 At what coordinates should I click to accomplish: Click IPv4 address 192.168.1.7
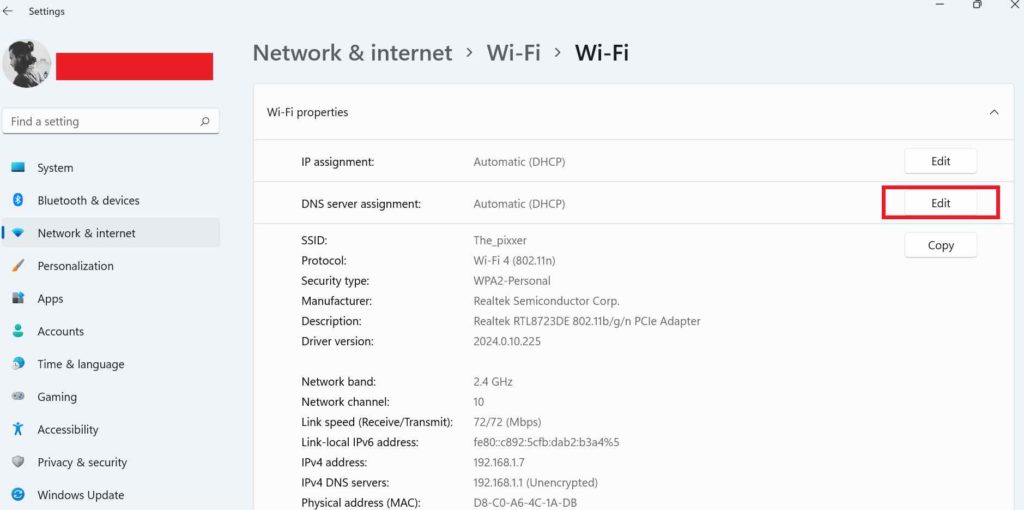point(499,462)
